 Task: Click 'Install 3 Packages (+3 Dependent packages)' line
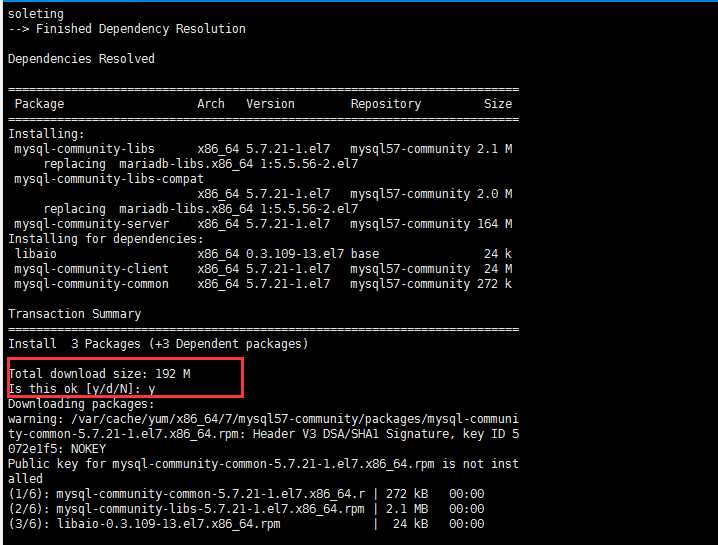click(158, 344)
